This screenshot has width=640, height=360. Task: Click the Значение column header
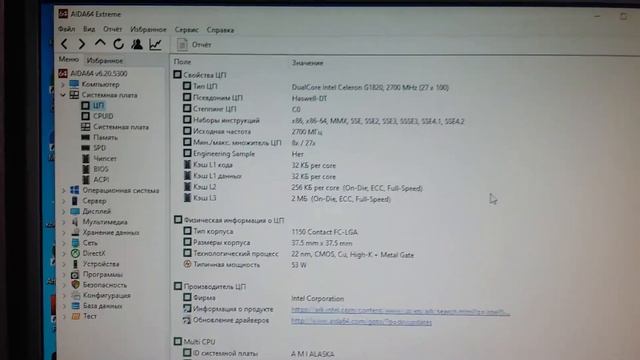click(x=307, y=63)
